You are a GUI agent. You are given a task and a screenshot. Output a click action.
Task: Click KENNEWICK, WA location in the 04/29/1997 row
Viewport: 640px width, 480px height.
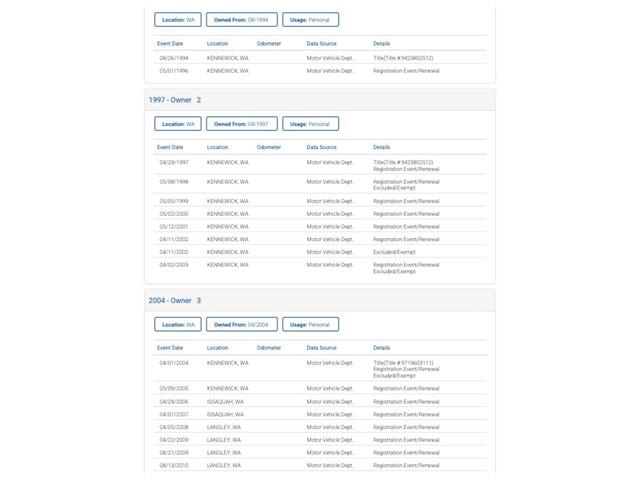(x=227, y=162)
